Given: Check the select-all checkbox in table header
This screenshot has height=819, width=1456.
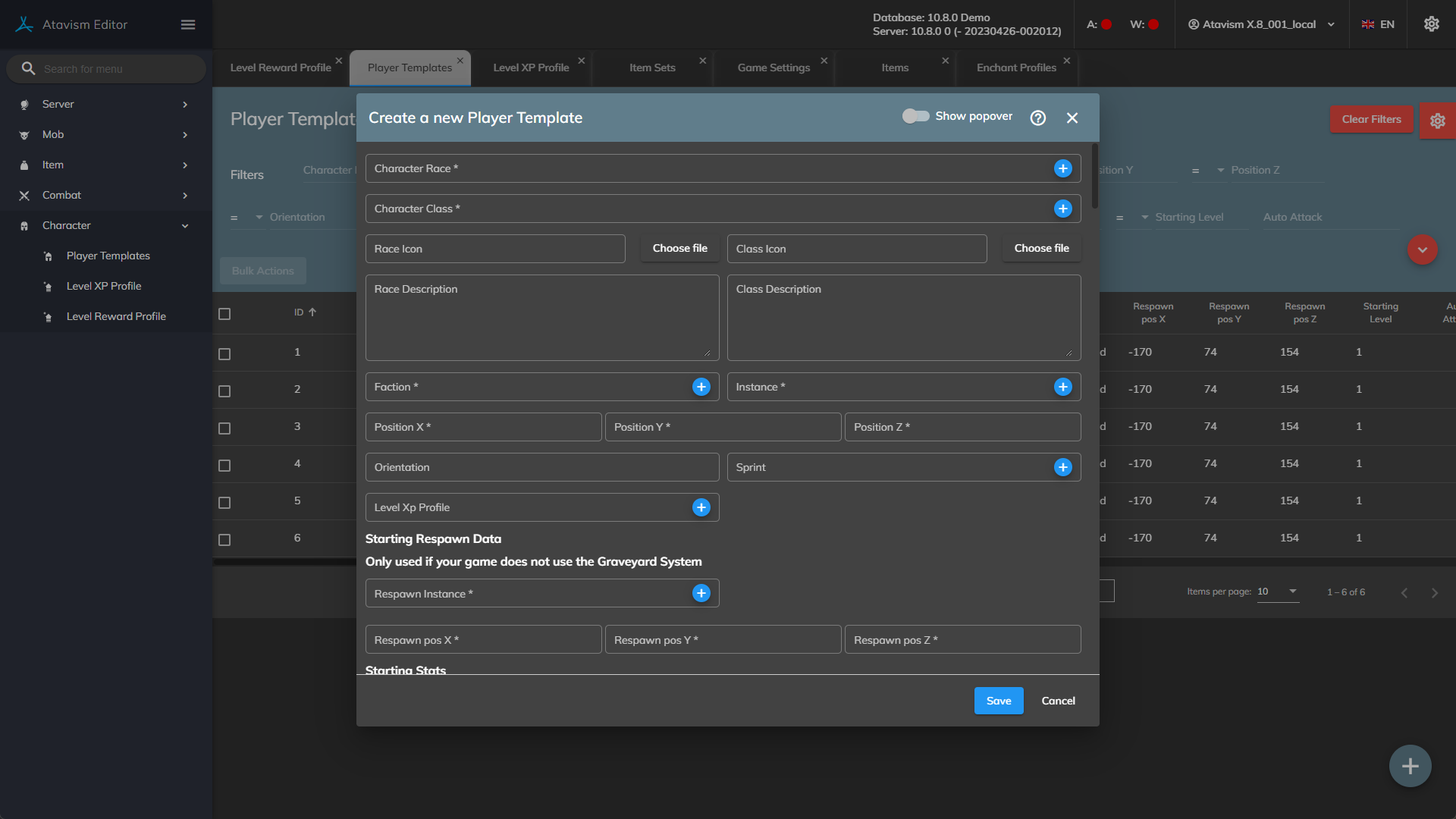Looking at the screenshot, I should tap(224, 314).
